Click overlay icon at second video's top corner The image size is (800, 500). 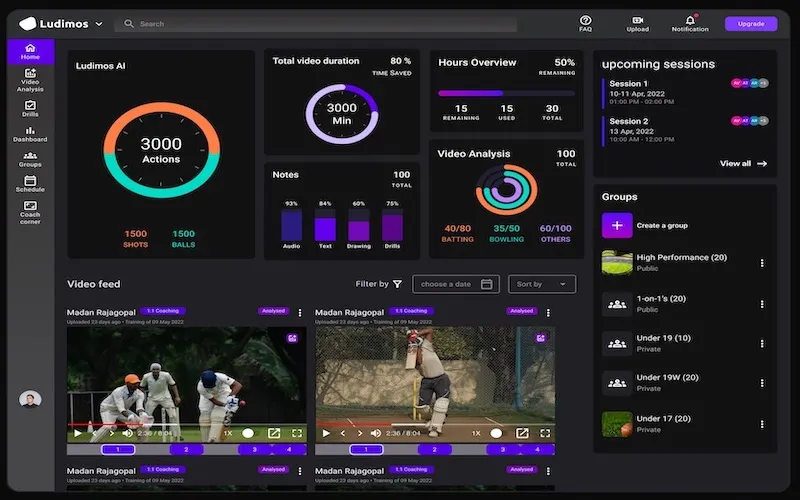click(x=541, y=338)
